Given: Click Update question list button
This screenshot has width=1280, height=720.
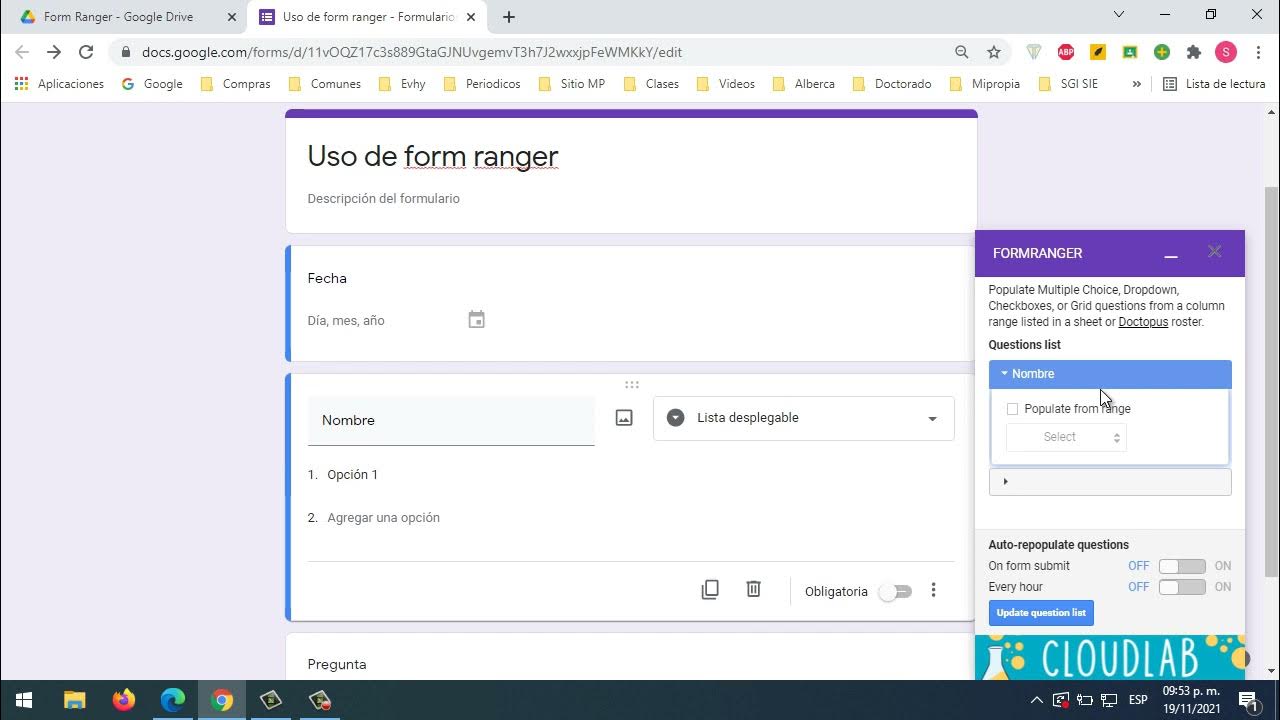Looking at the screenshot, I should coord(1041,613).
